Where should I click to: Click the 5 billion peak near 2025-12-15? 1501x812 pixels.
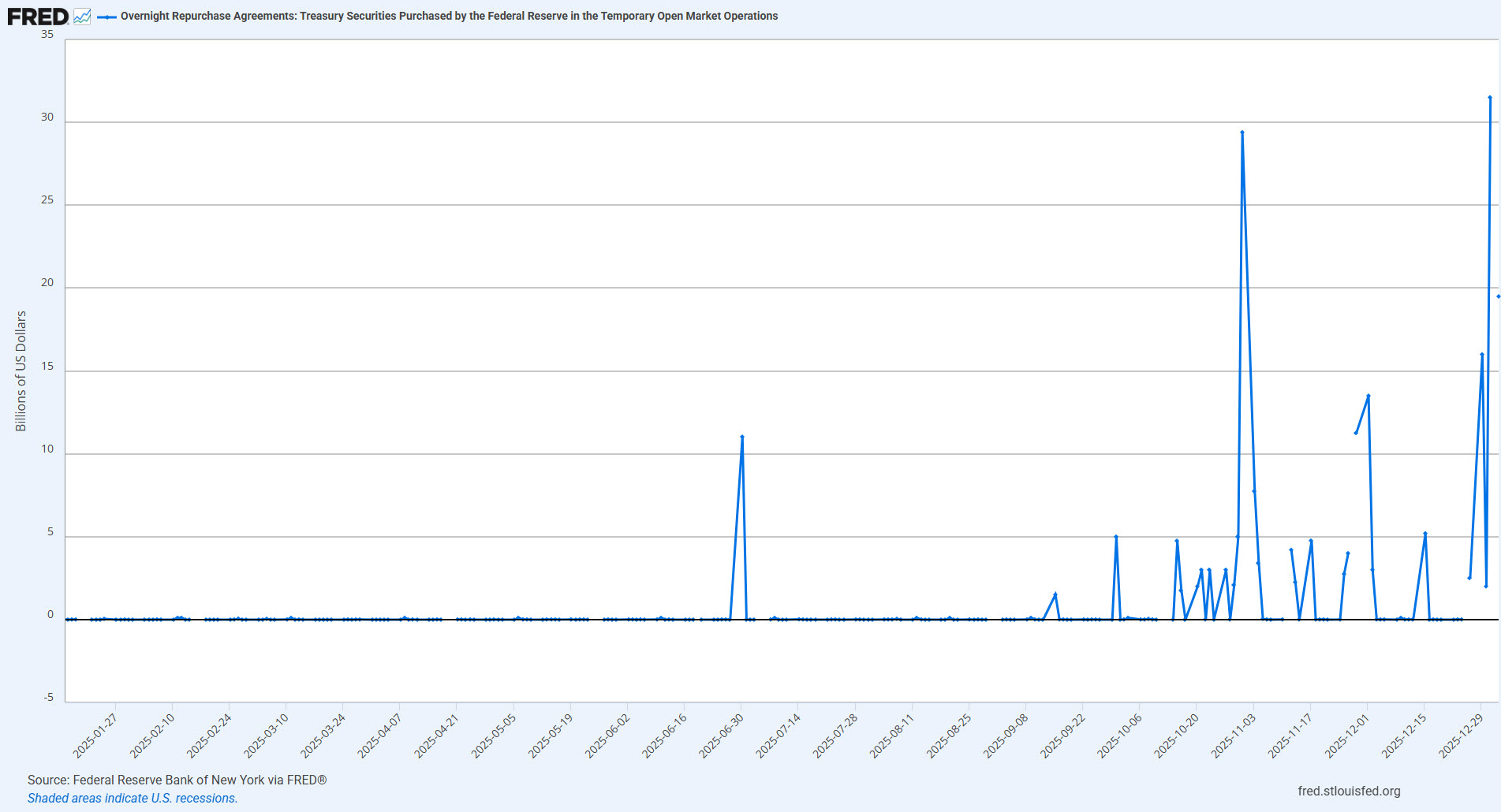[1425, 534]
